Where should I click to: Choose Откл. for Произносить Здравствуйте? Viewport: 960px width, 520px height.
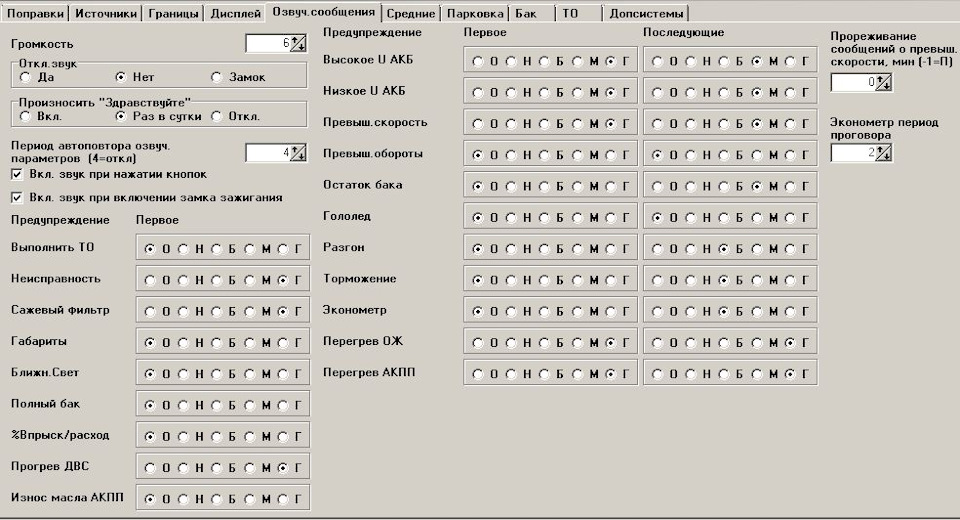tap(236, 116)
